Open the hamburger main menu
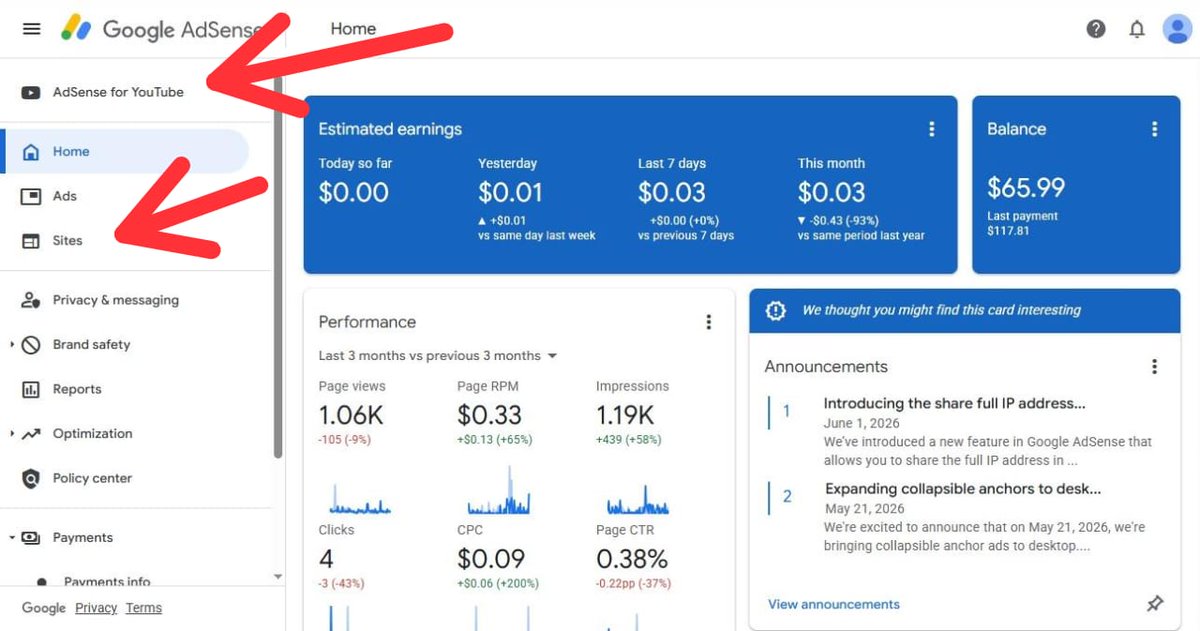 [x=32, y=29]
